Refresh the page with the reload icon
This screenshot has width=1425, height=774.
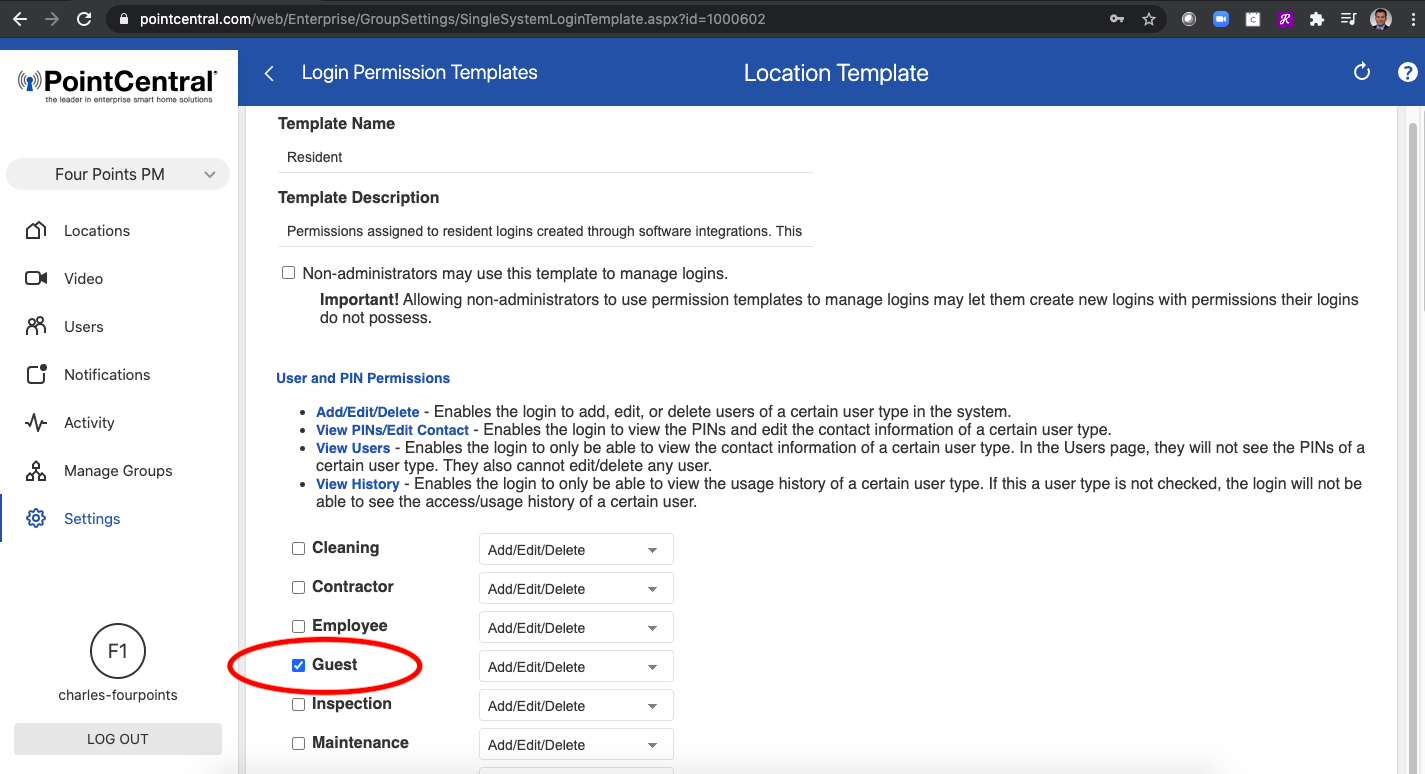[1361, 72]
